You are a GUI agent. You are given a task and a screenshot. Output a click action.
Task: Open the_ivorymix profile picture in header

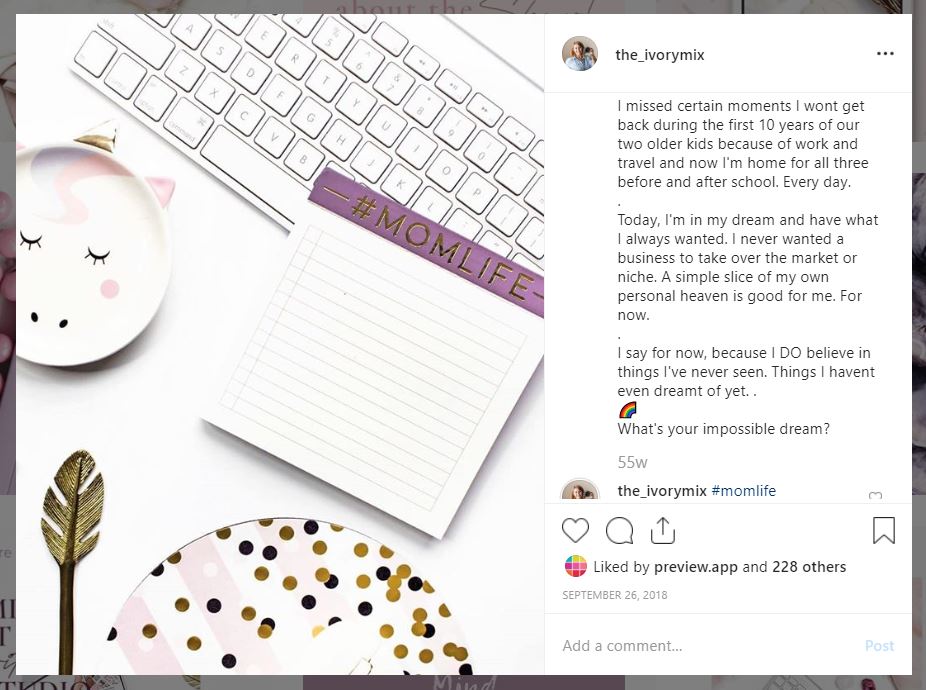[580, 54]
